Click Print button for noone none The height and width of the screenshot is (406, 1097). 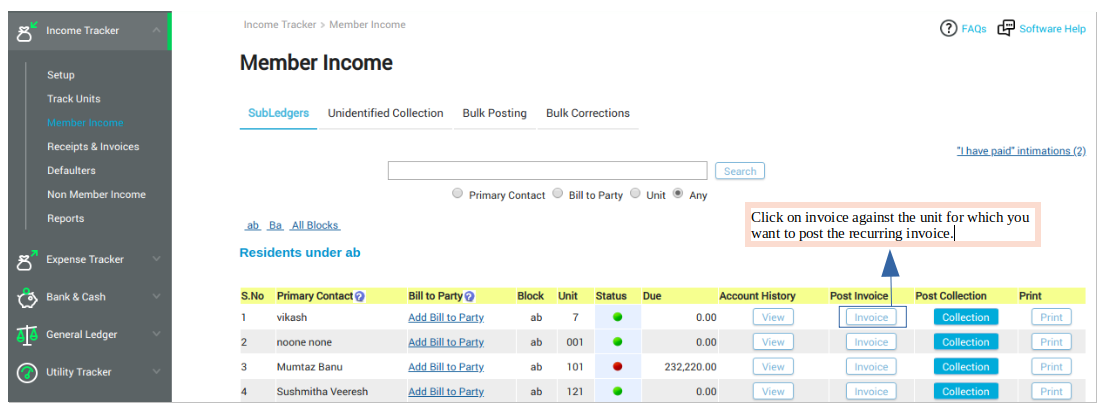[1051, 342]
